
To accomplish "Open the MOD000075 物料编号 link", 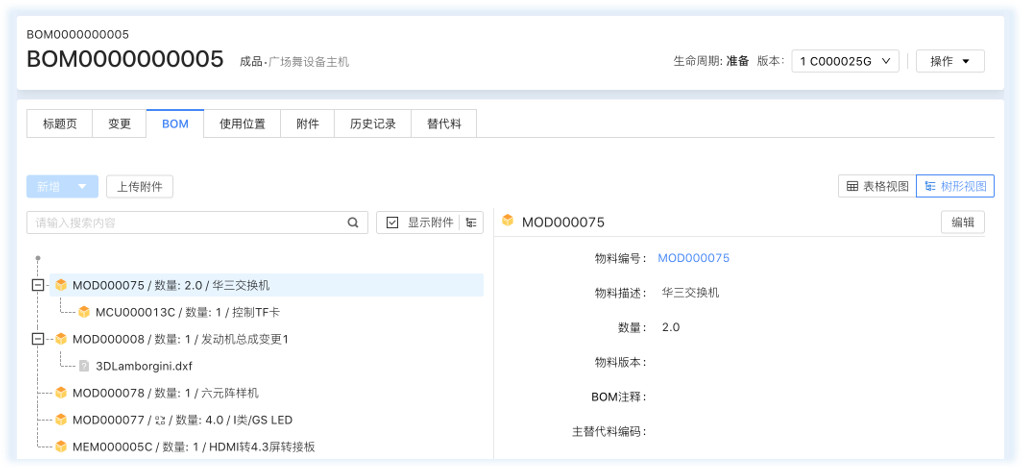I will 694,258.
